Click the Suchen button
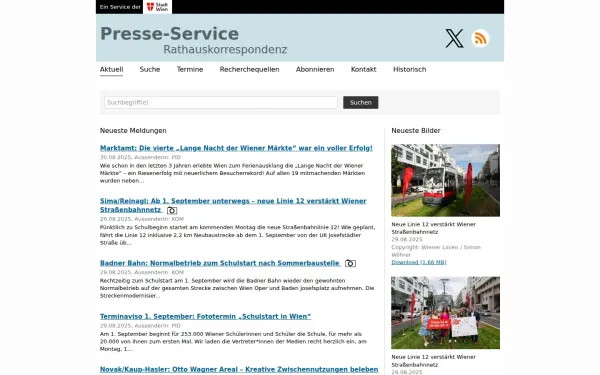This screenshot has height=375, width=600. click(x=360, y=103)
